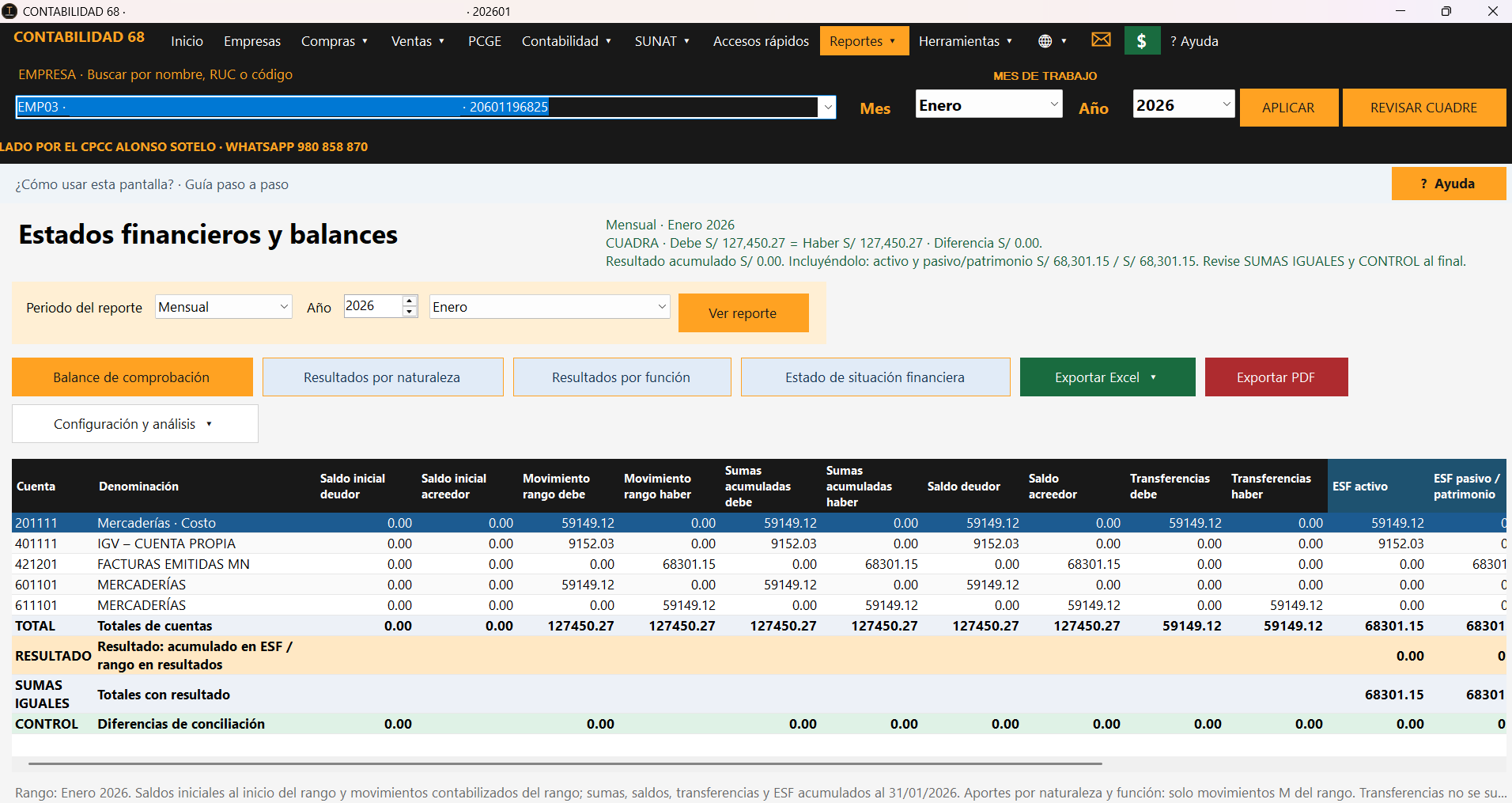The image size is (1512, 803).
Task: Select account row 611101
Action: (759, 605)
